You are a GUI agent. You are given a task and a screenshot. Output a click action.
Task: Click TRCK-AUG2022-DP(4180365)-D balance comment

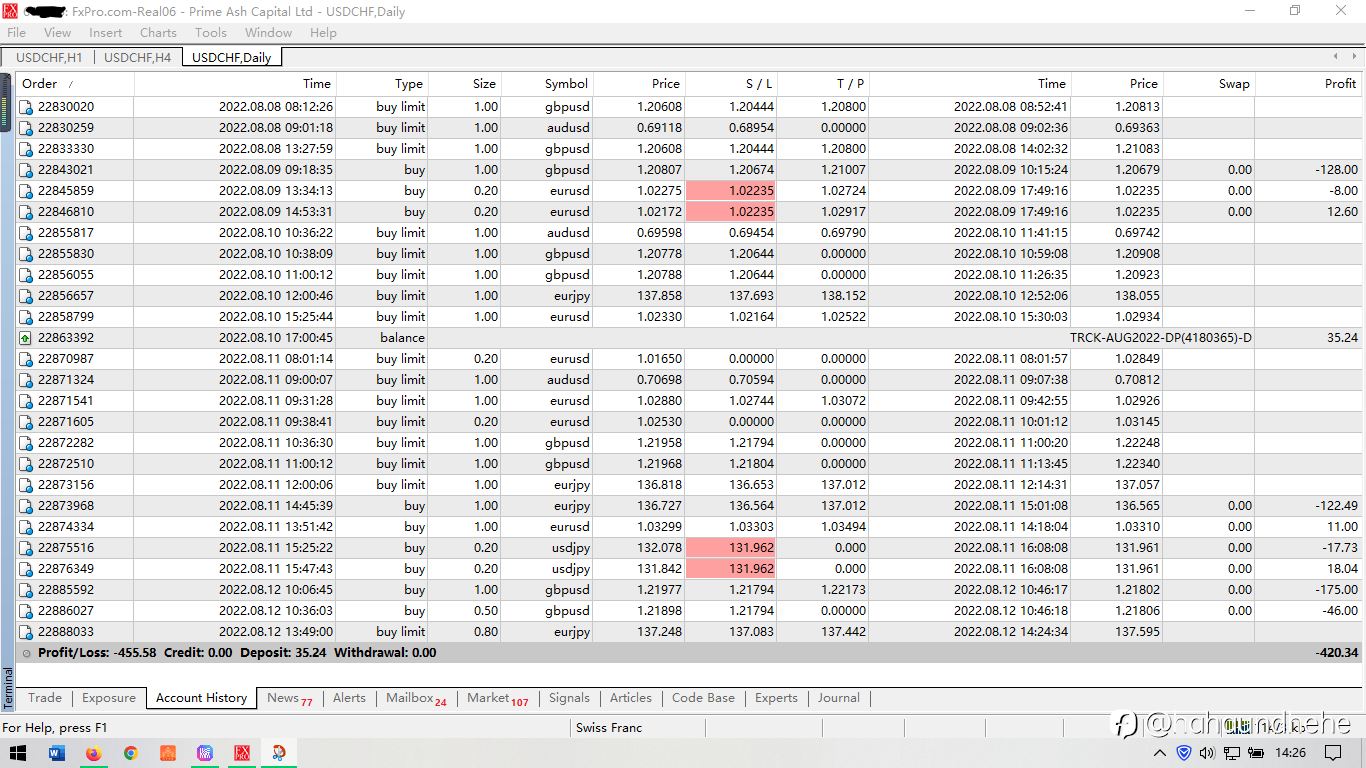pyautogui.click(x=1160, y=338)
